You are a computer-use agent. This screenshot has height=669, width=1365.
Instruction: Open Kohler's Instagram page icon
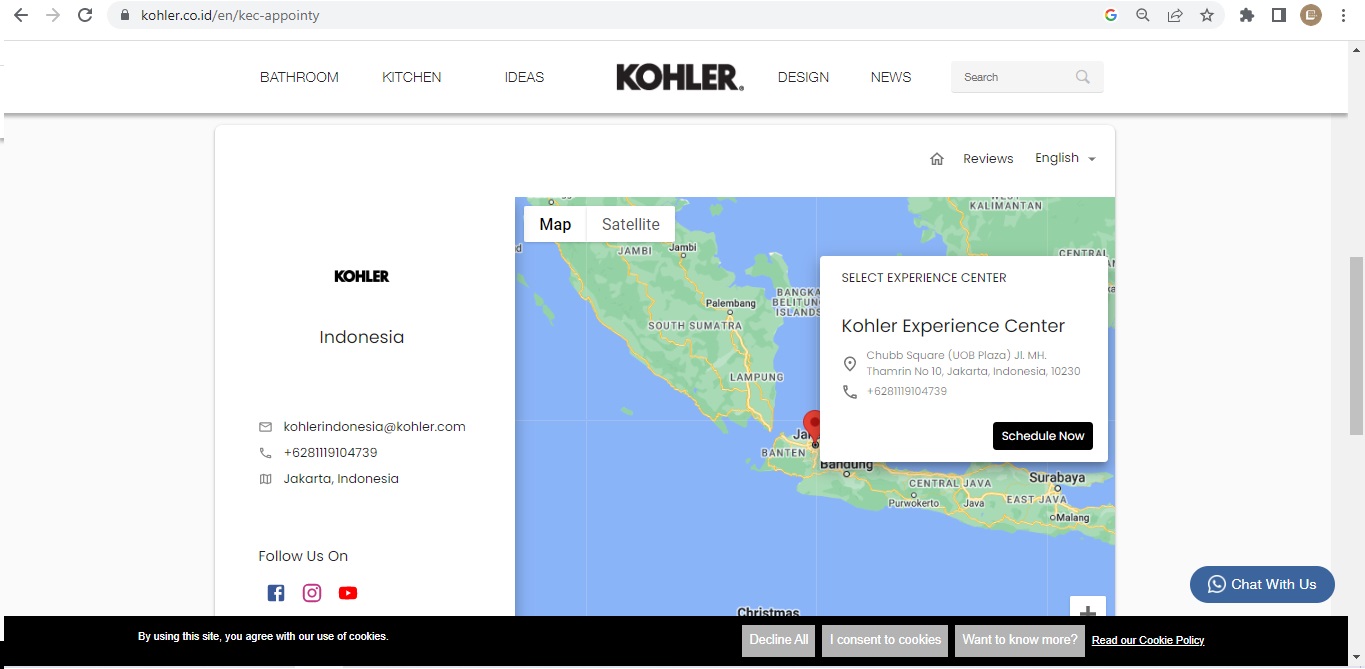(312, 593)
